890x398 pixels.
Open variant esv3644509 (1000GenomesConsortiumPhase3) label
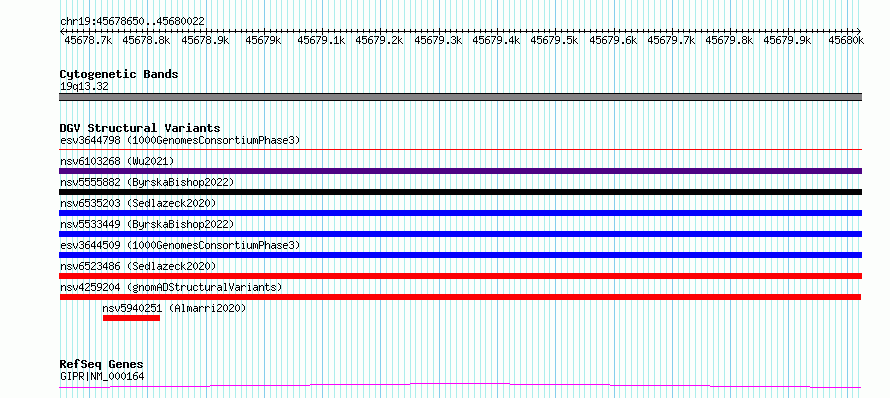(x=180, y=245)
